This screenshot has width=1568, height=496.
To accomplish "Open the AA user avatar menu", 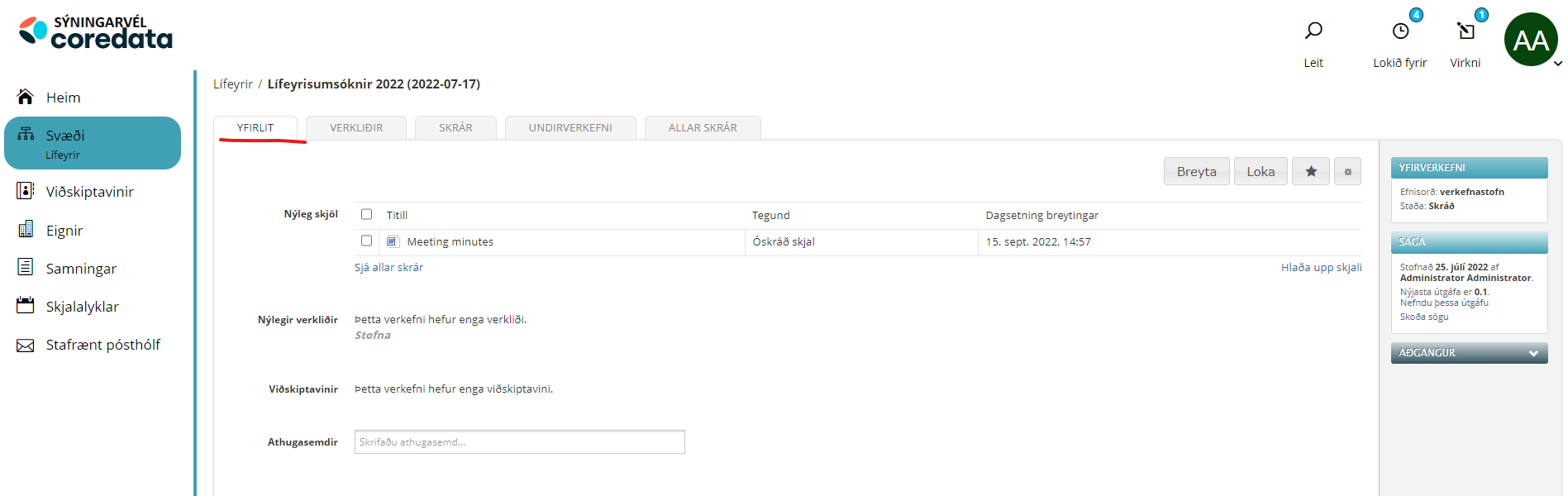I will coord(1531,40).
